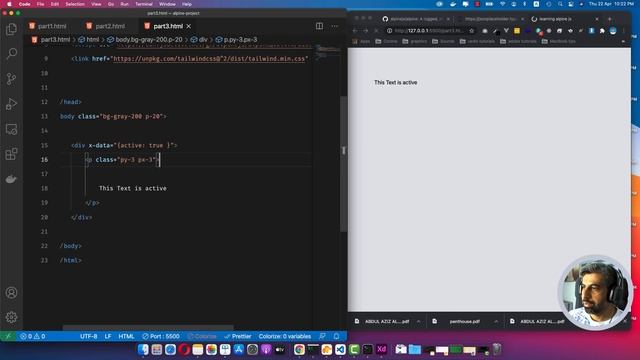Open the Apps bookmarks shortcut
Viewport: 640px width, 360px height.
(x=362, y=41)
